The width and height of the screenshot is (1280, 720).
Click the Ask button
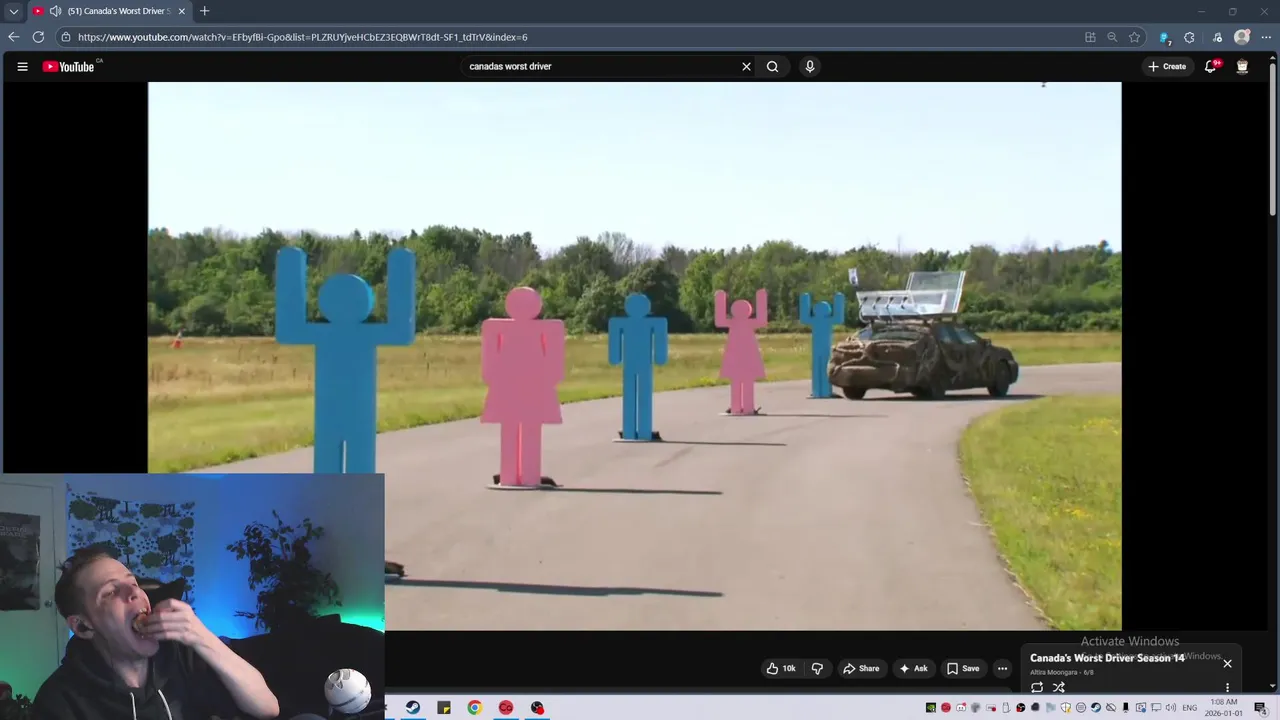tap(913, 668)
